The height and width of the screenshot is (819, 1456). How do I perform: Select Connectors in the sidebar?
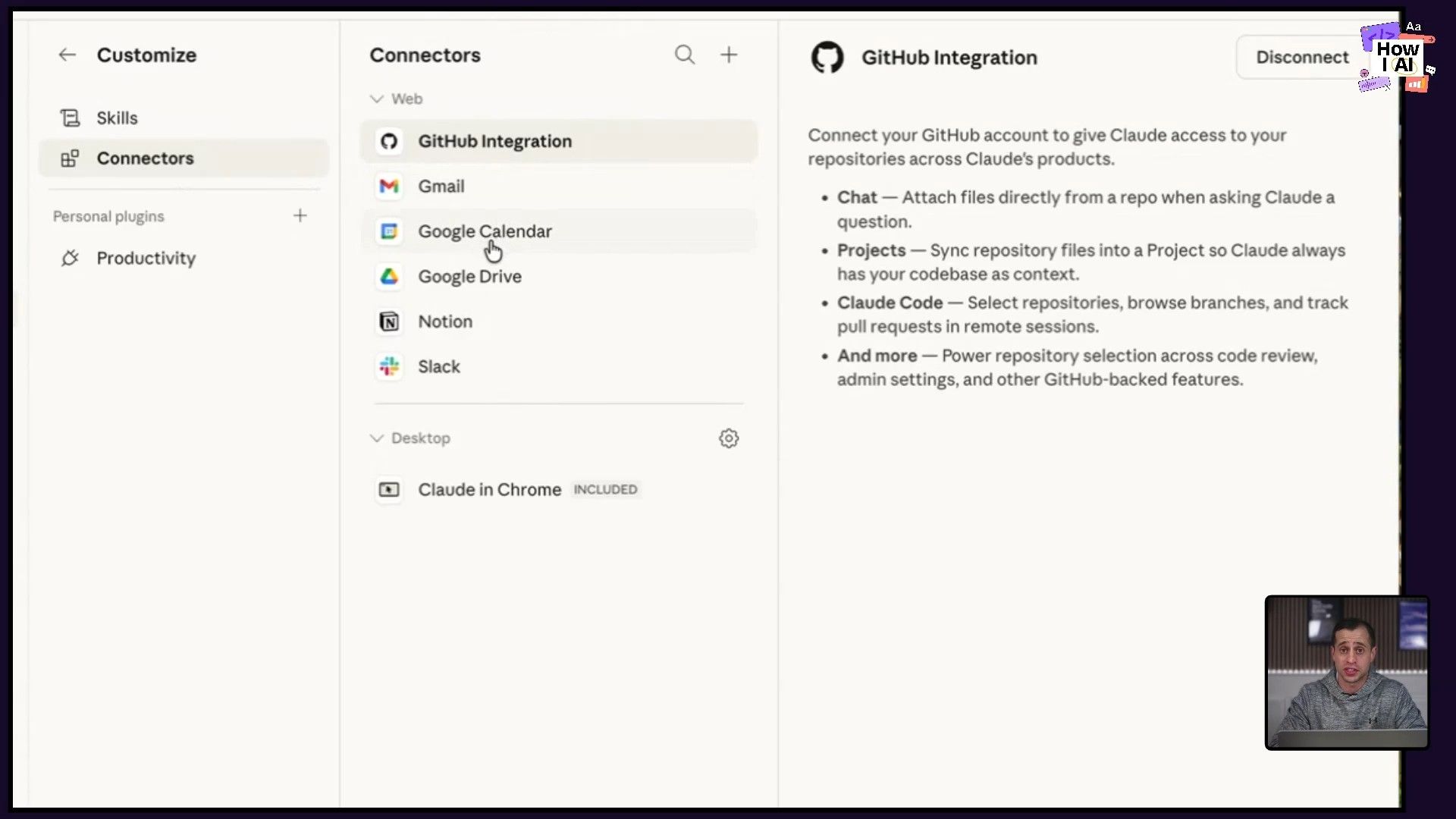(184, 158)
